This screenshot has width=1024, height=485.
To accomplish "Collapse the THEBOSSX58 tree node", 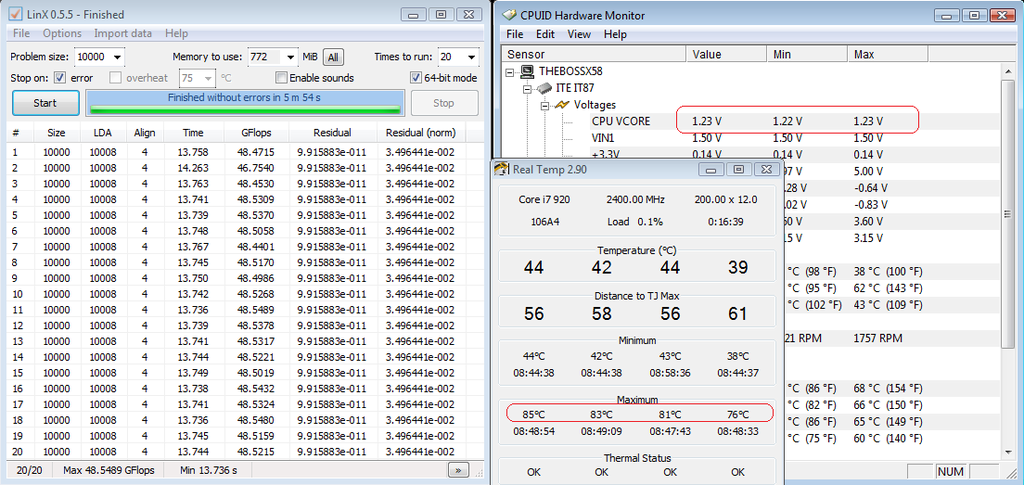I will [510, 71].
